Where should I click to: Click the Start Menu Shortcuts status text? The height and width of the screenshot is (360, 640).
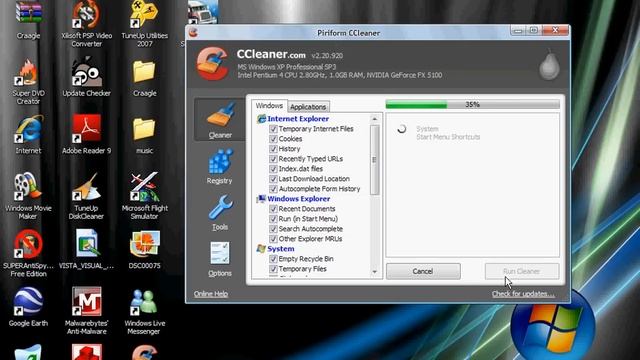click(448, 137)
